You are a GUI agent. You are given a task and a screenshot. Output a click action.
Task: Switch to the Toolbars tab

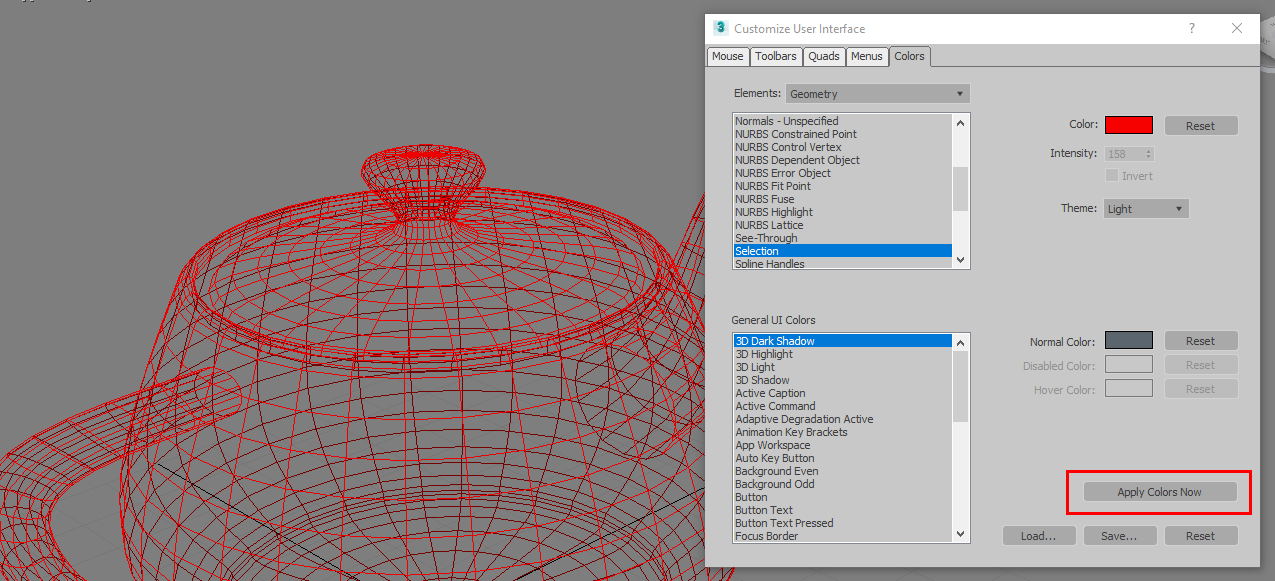point(775,56)
